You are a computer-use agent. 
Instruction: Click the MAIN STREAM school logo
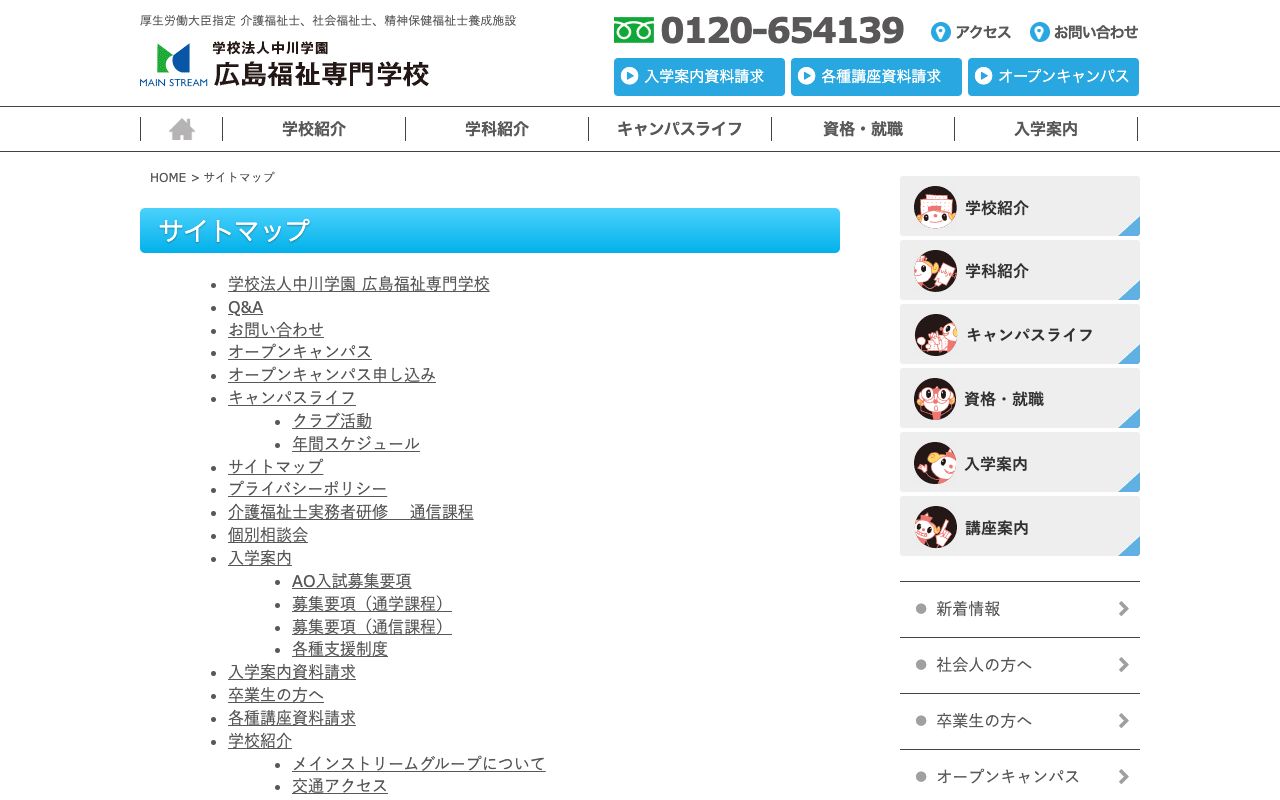pos(172,64)
